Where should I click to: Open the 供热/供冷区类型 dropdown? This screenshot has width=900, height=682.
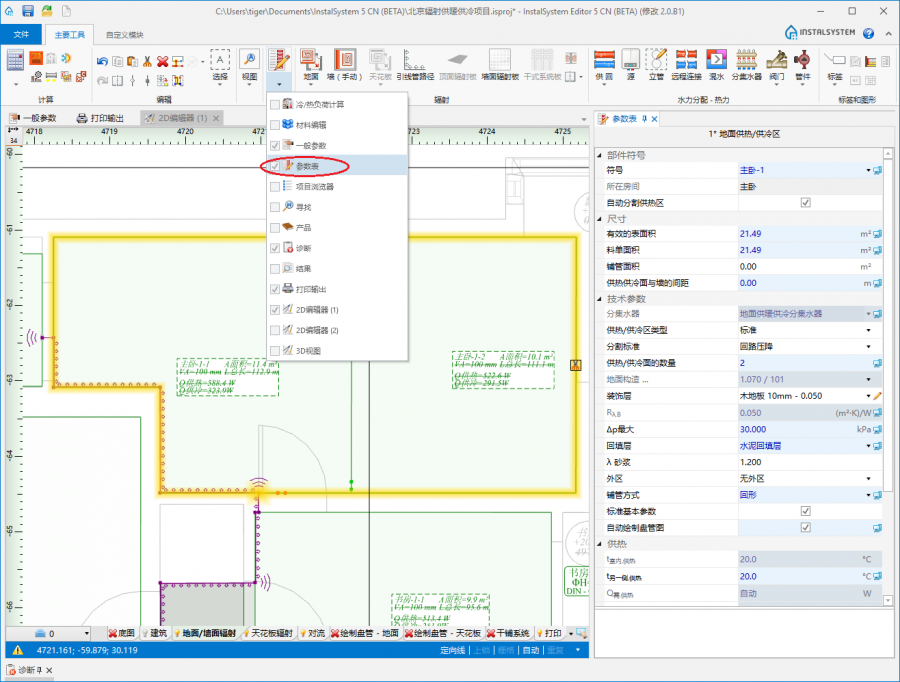(x=869, y=330)
